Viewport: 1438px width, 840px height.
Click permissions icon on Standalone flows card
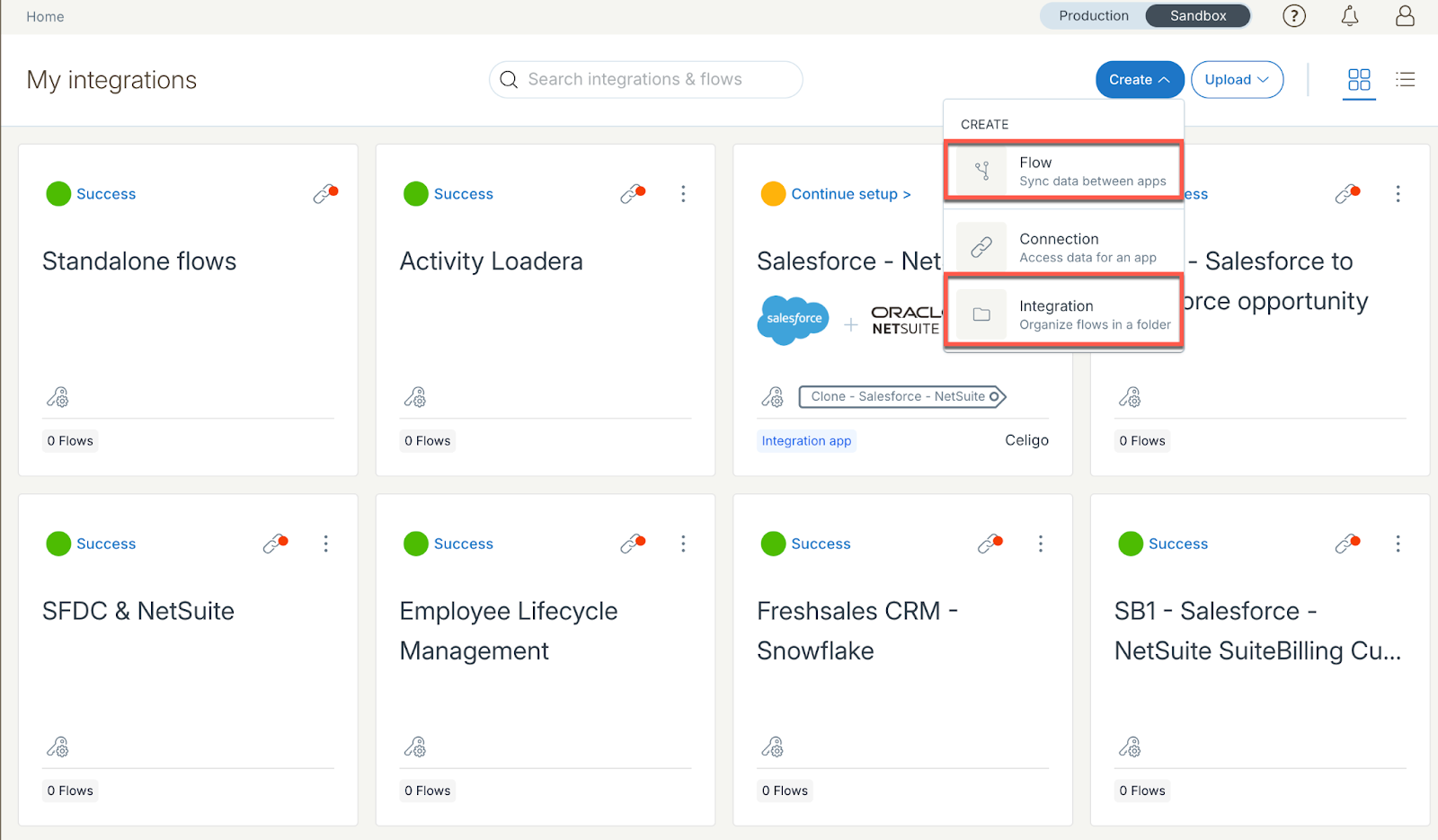click(x=58, y=397)
